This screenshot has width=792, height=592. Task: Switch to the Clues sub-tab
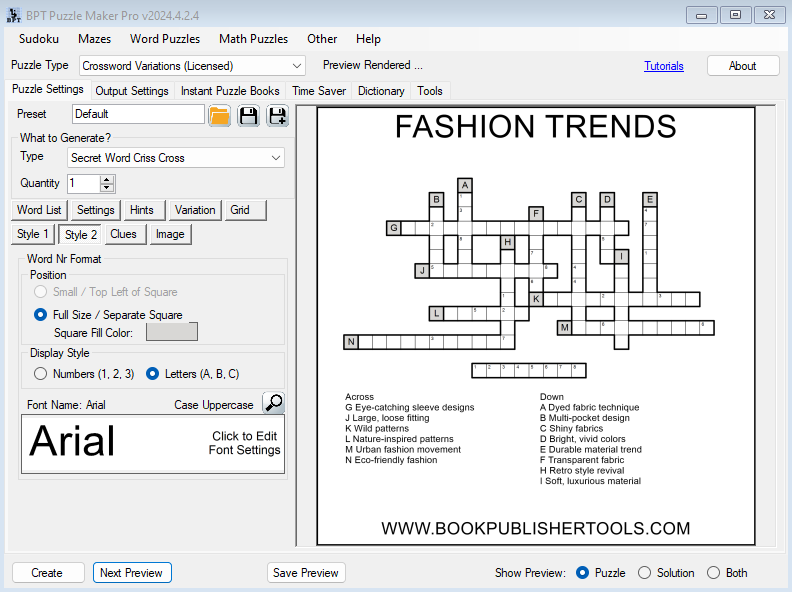[x=124, y=234]
